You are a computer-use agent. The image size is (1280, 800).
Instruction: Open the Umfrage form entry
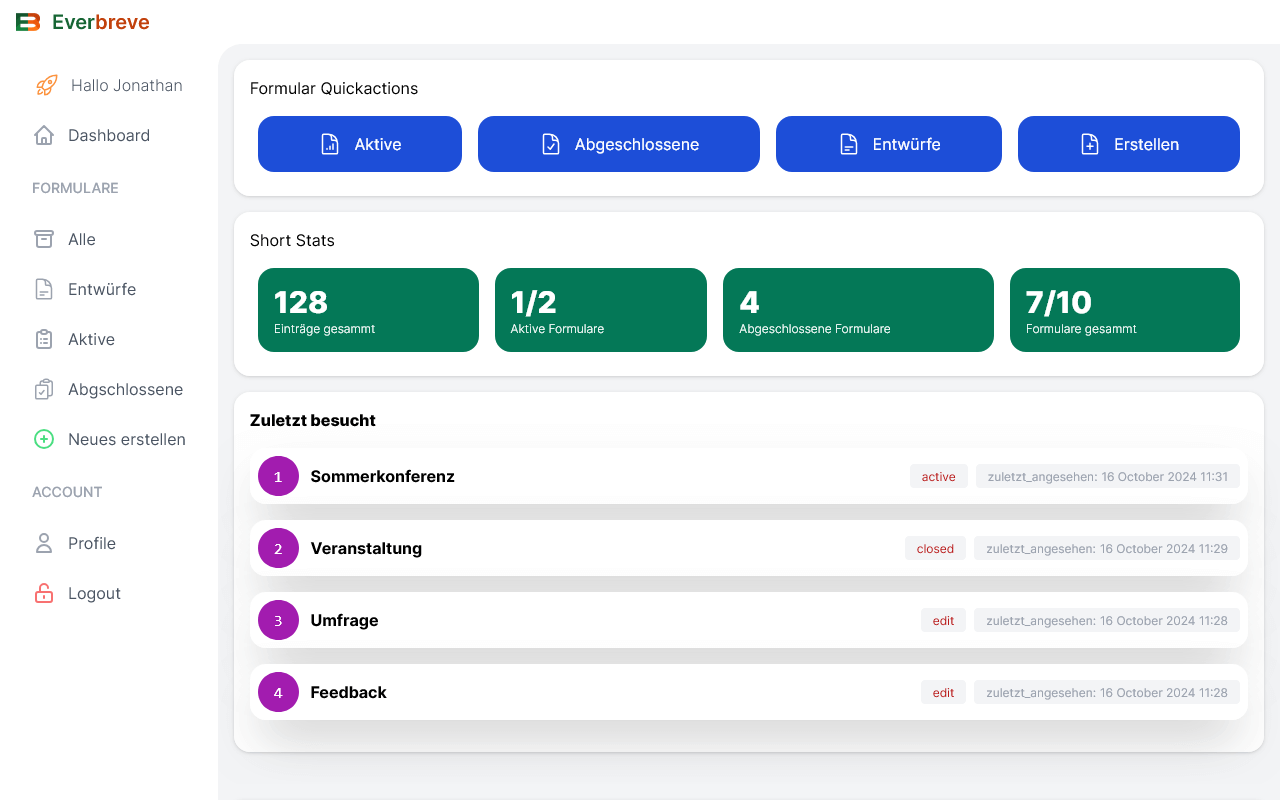749,620
